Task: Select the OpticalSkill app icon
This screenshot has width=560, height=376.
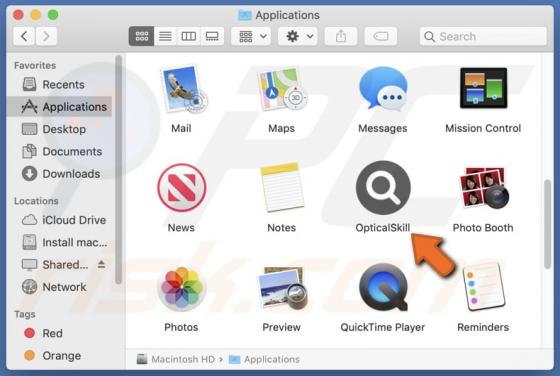Action: pos(383,187)
